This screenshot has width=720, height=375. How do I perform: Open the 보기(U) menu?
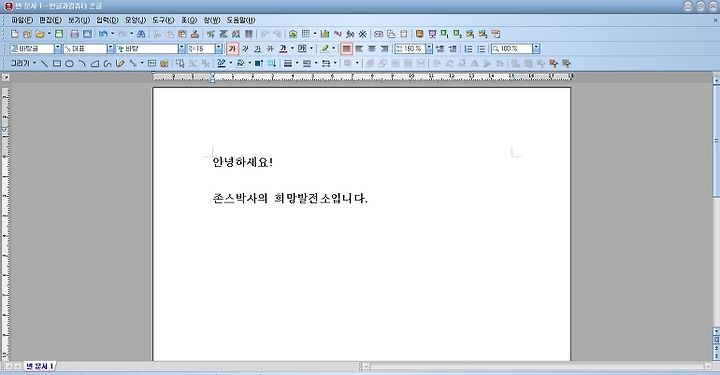[x=79, y=20]
